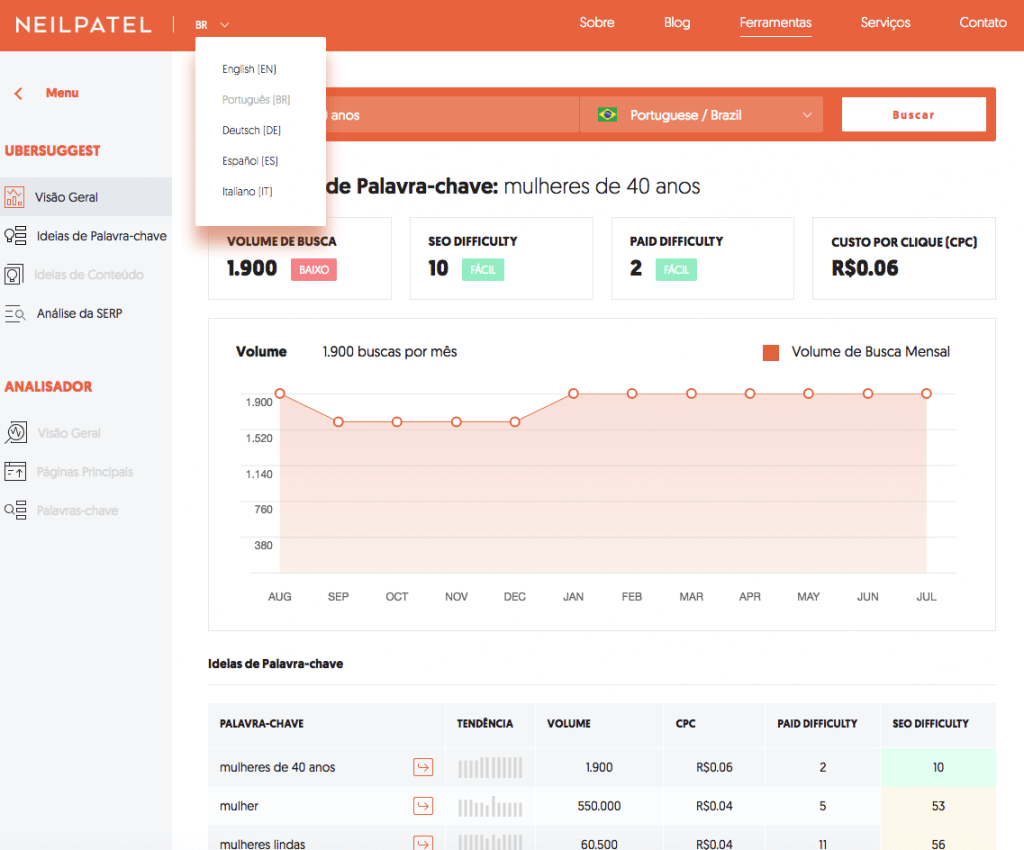Open the Portuguese / Brazil dropdown
Image resolution: width=1024 pixels, height=850 pixels.
click(x=701, y=115)
